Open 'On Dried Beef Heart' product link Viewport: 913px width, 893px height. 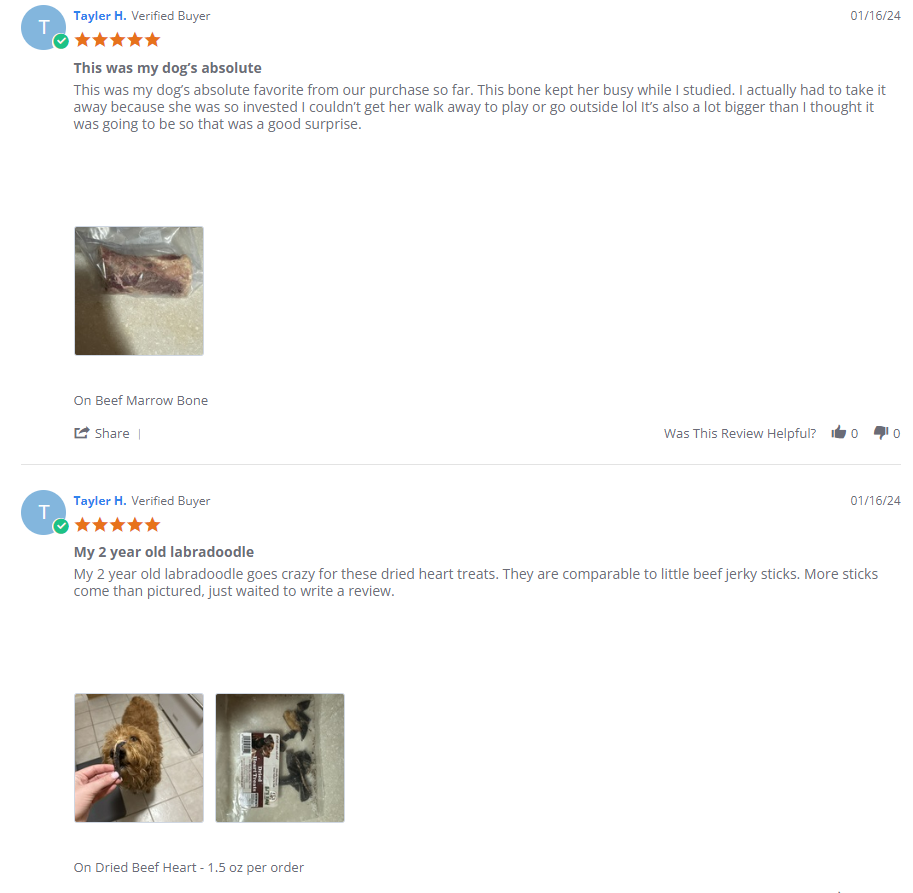click(189, 867)
